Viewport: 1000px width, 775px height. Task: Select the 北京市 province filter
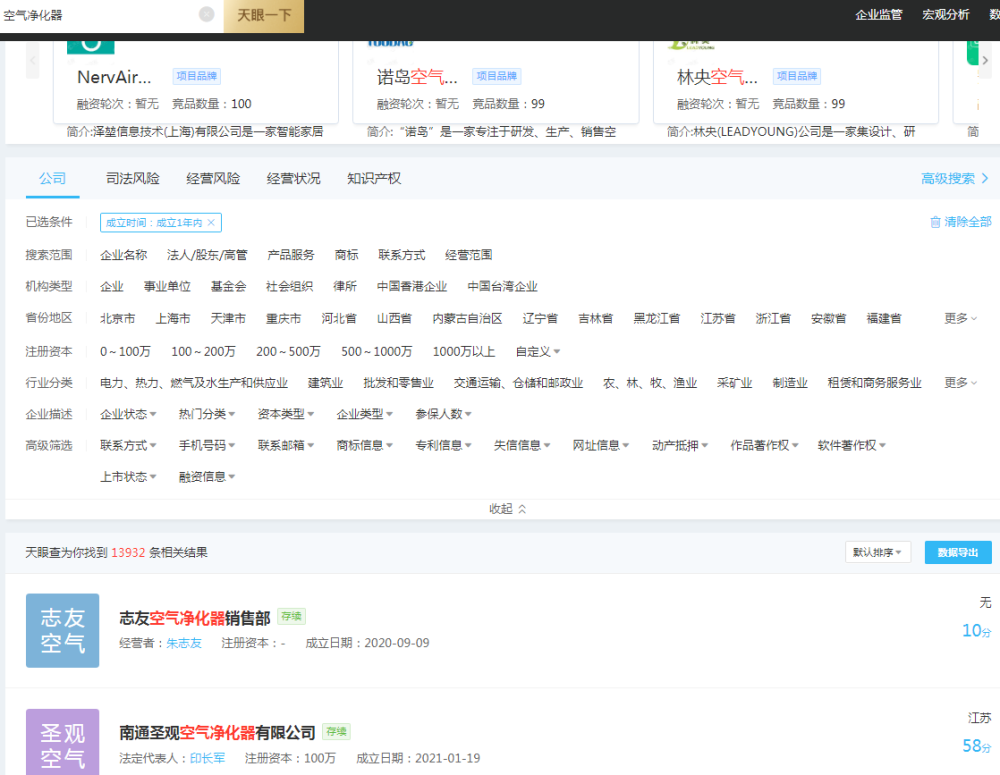(117, 318)
